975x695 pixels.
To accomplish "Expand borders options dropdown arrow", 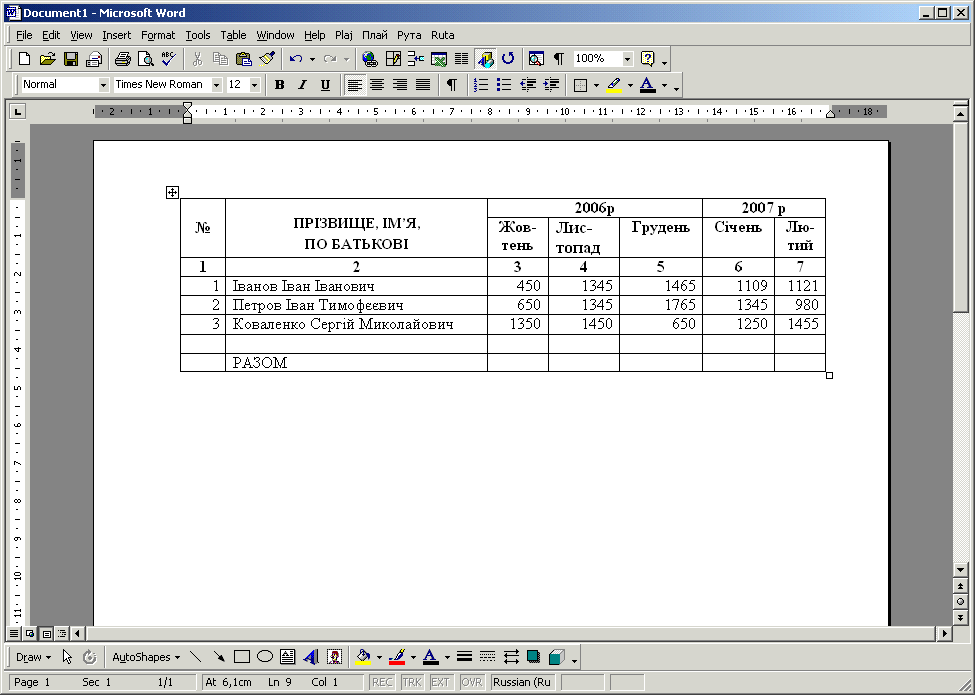I will pyautogui.click(x=596, y=86).
